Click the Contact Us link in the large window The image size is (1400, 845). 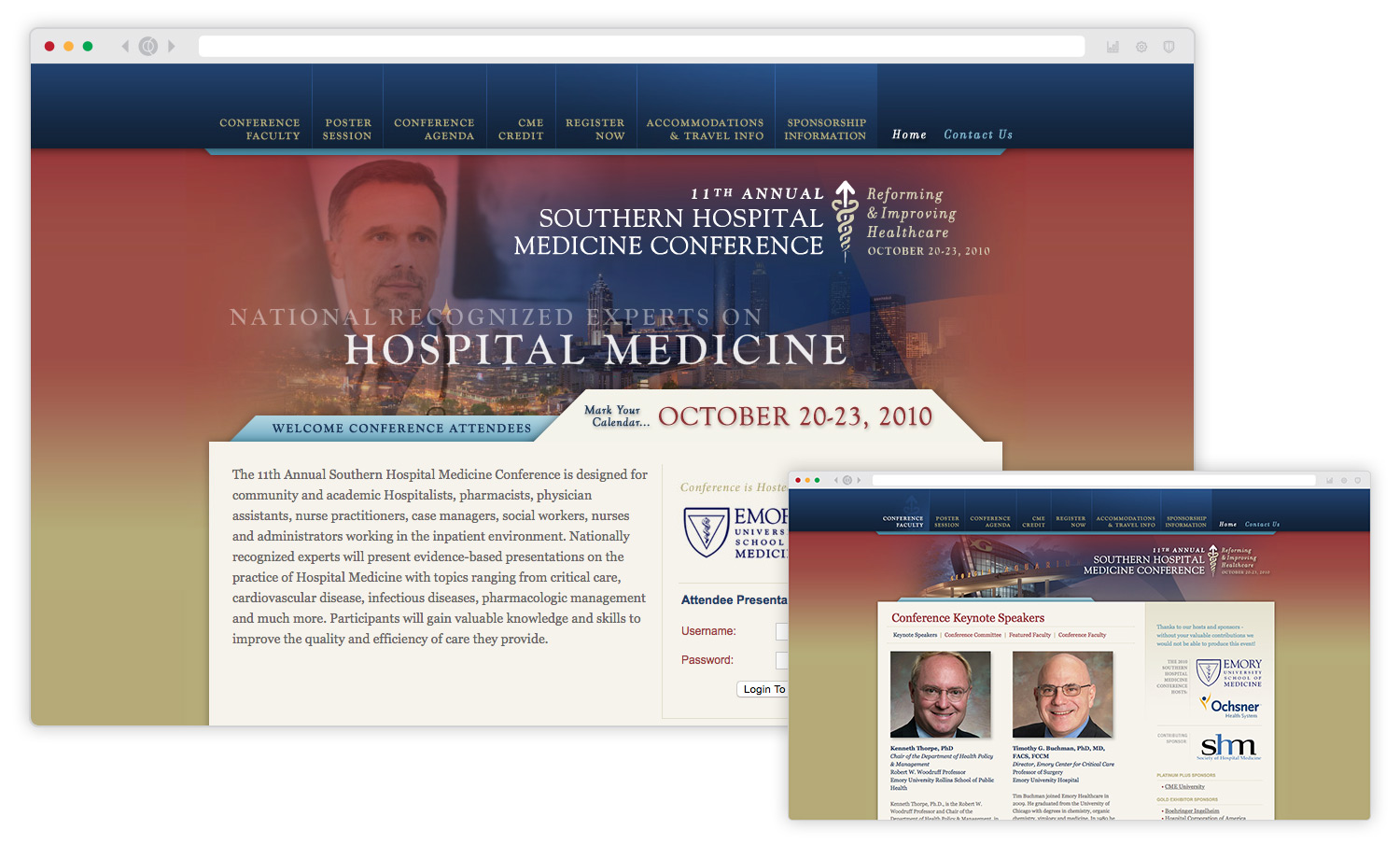pyautogui.click(x=977, y=134)
